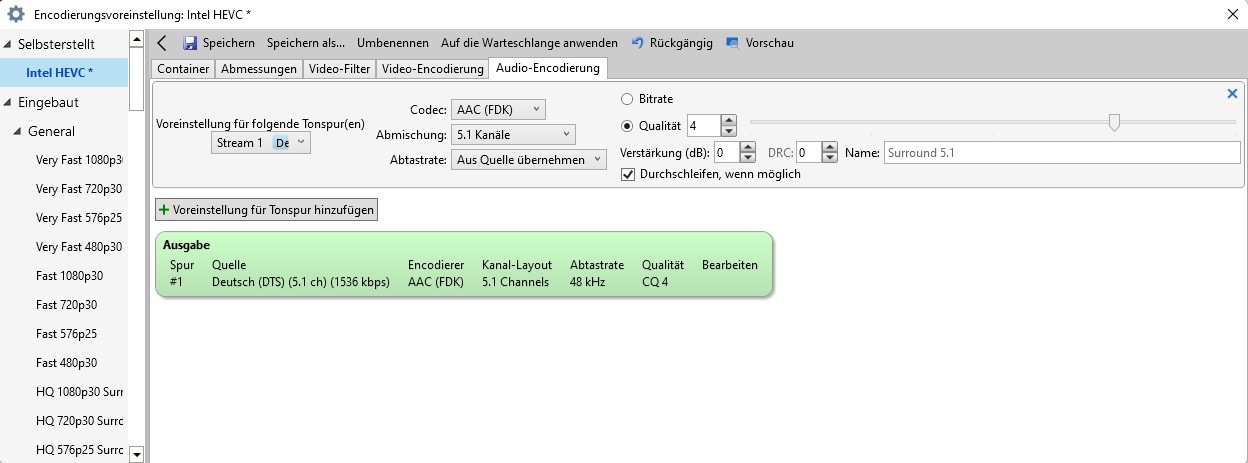
Task: Click the 5.1 Channels layout value
Action: point(515,282)
